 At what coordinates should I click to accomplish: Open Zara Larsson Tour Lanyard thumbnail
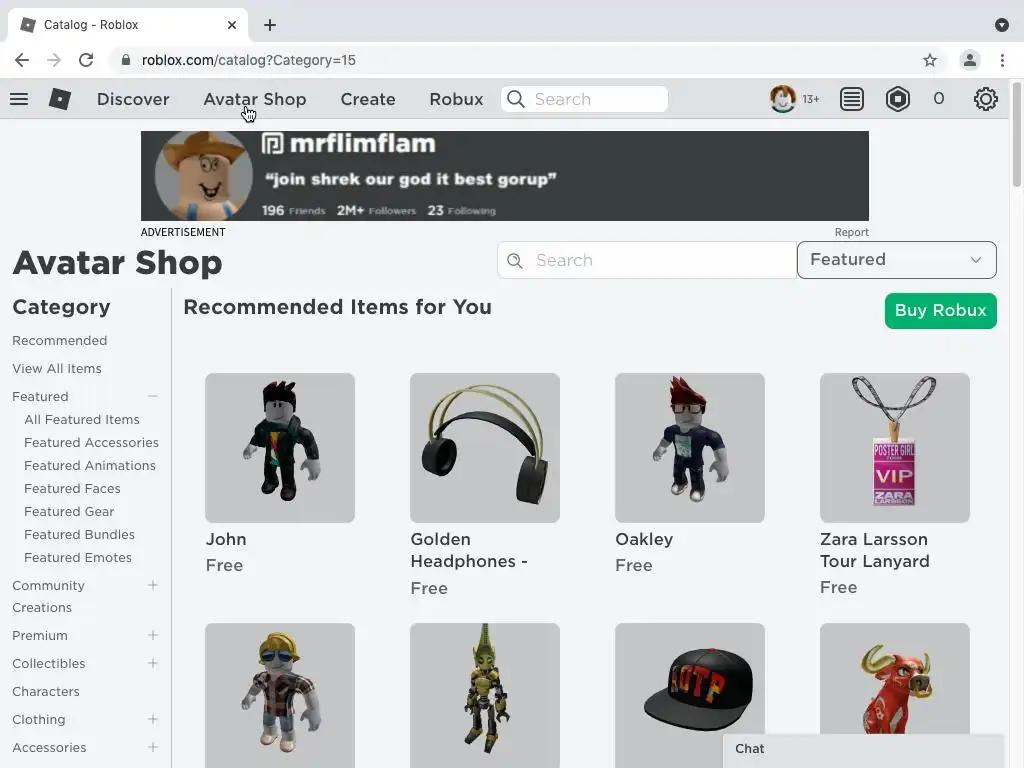pos(895,448)
